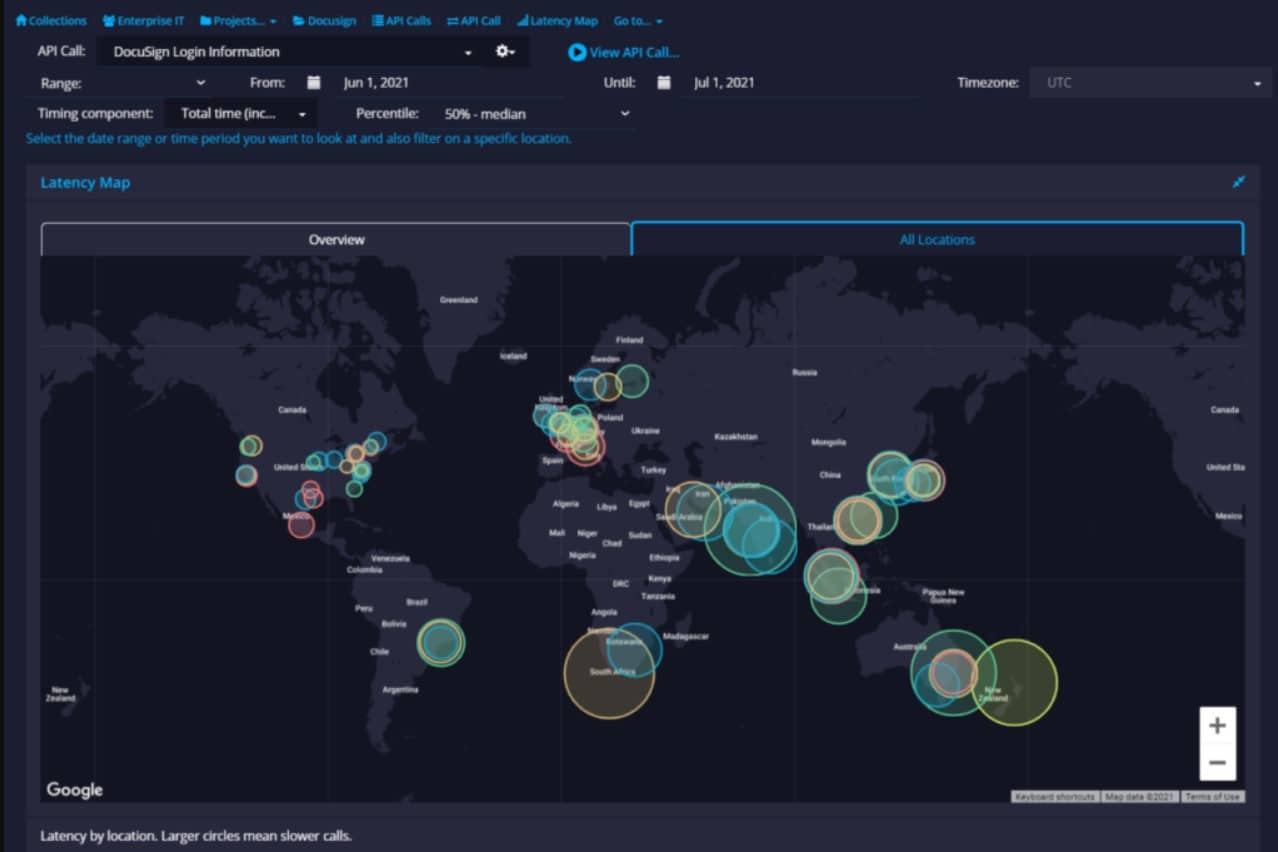Click Collections home icon

(21, 20)
